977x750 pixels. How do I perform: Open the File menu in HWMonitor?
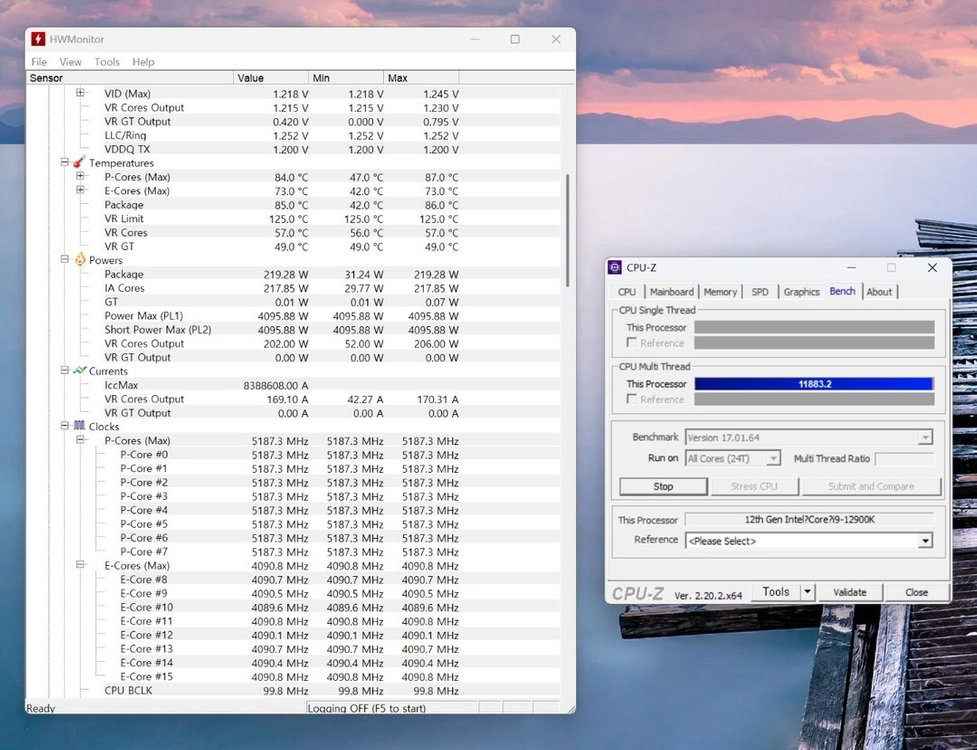coord(39,62)
